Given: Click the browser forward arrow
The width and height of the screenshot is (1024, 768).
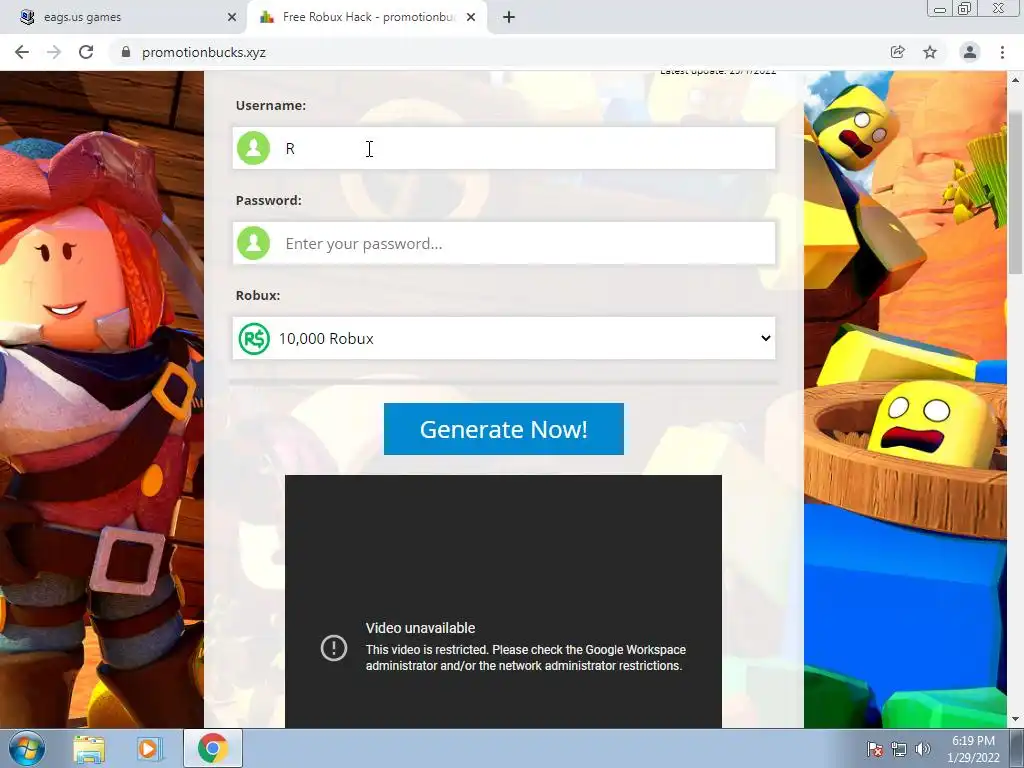Looking at the screenshot, I should pyautogui.click(x=54, y=52).
